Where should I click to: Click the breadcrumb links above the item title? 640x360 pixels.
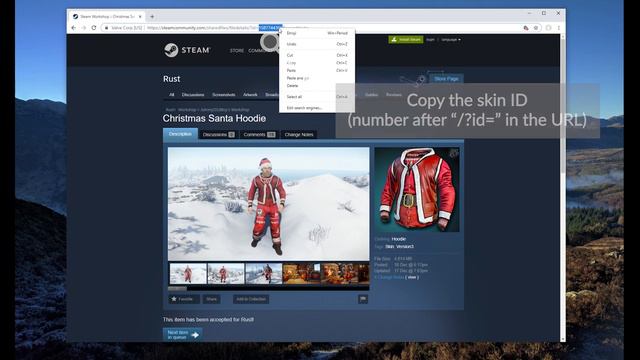coord(207,109)
